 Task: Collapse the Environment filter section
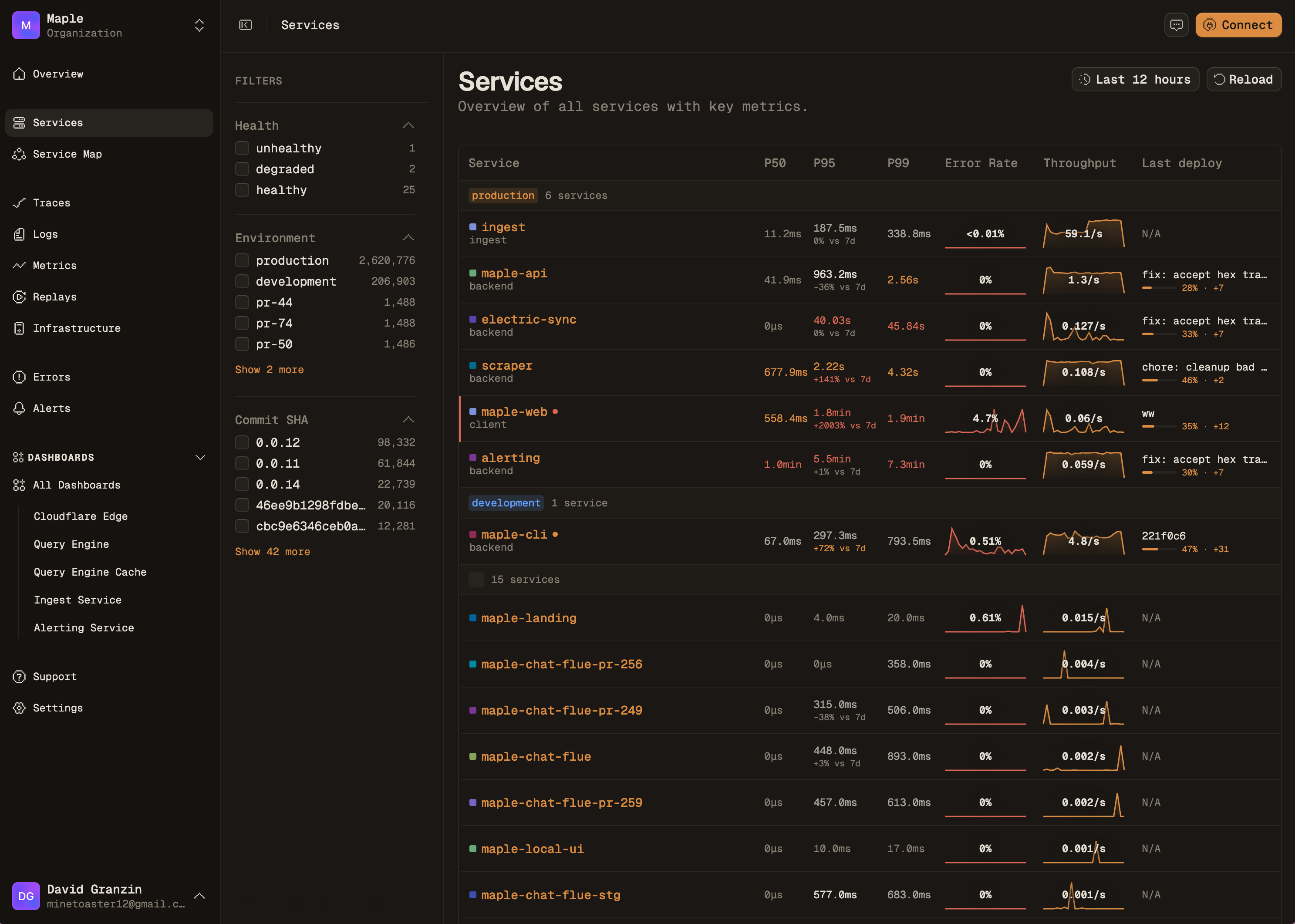pos(408,238)
